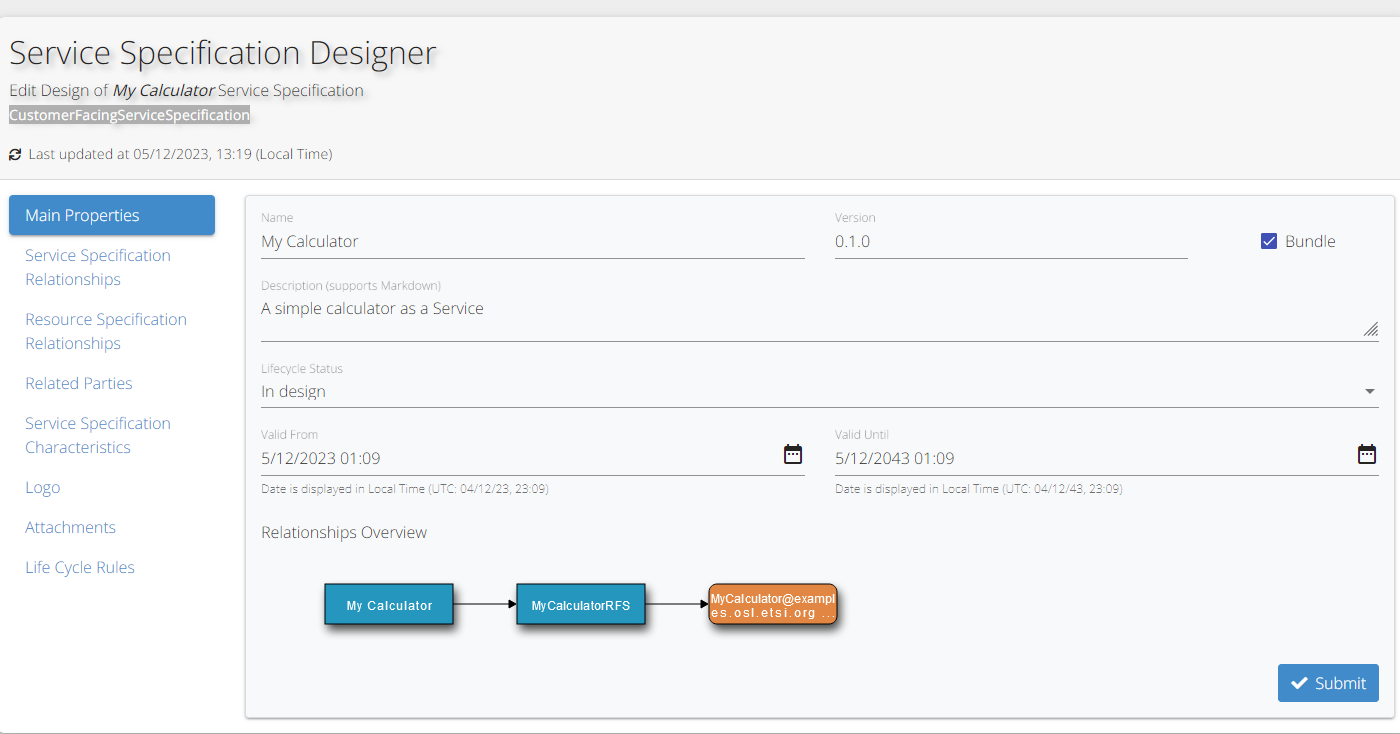This screenshot has width=1400, height=734.
Task: Select the orange MyCalculator@examples resource node
Action: coord(772,605)
